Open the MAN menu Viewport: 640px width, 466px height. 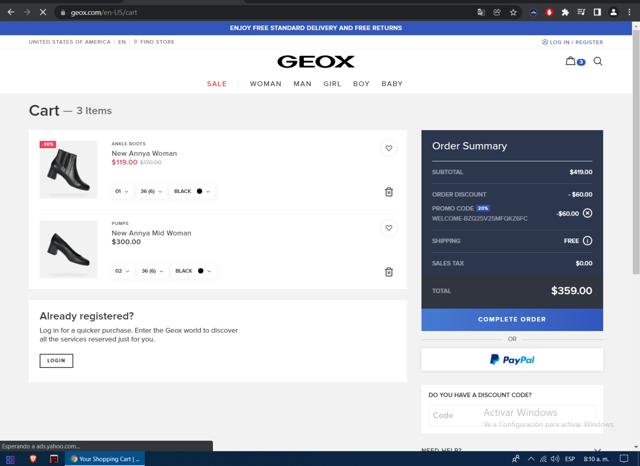click(302, 84)
